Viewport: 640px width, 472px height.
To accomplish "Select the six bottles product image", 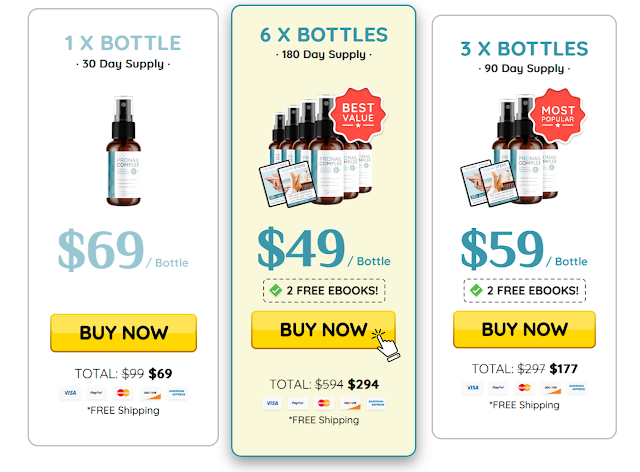I will point(322,149).
